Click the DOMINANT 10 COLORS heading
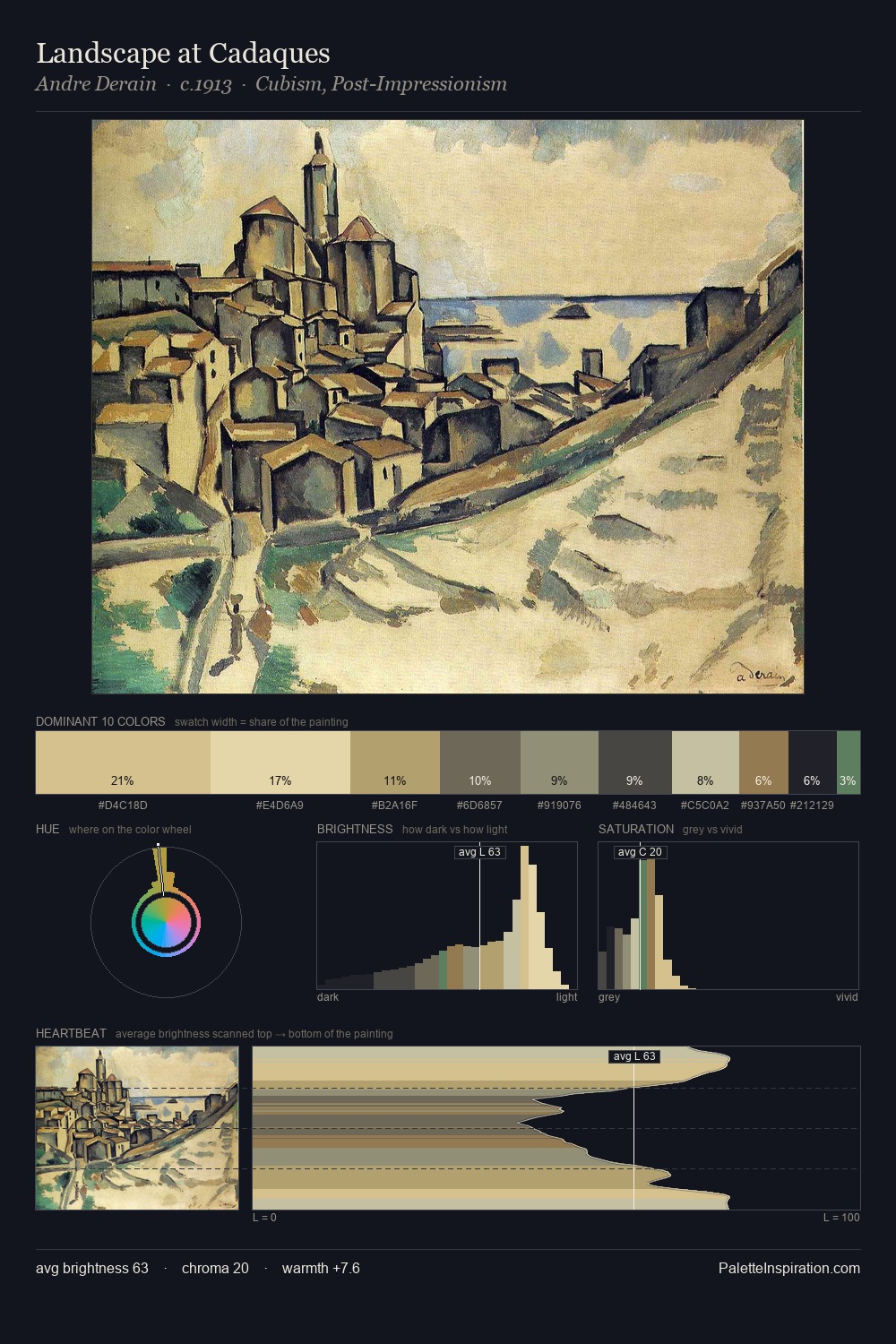This screenshot has width=896, height=1344. click(x=100, y=721)
